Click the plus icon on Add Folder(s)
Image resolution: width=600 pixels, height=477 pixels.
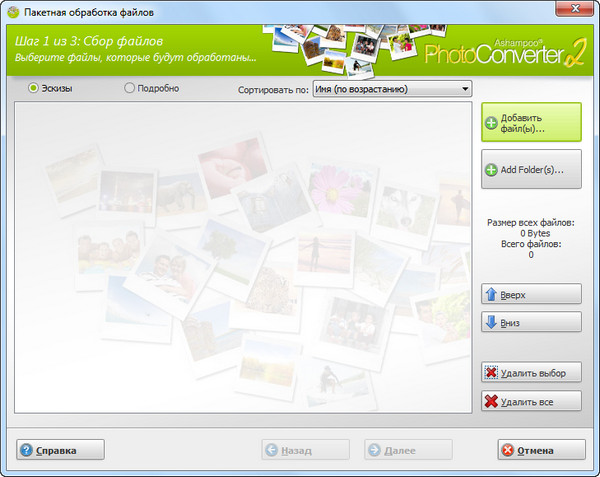[x=491, y=171]
